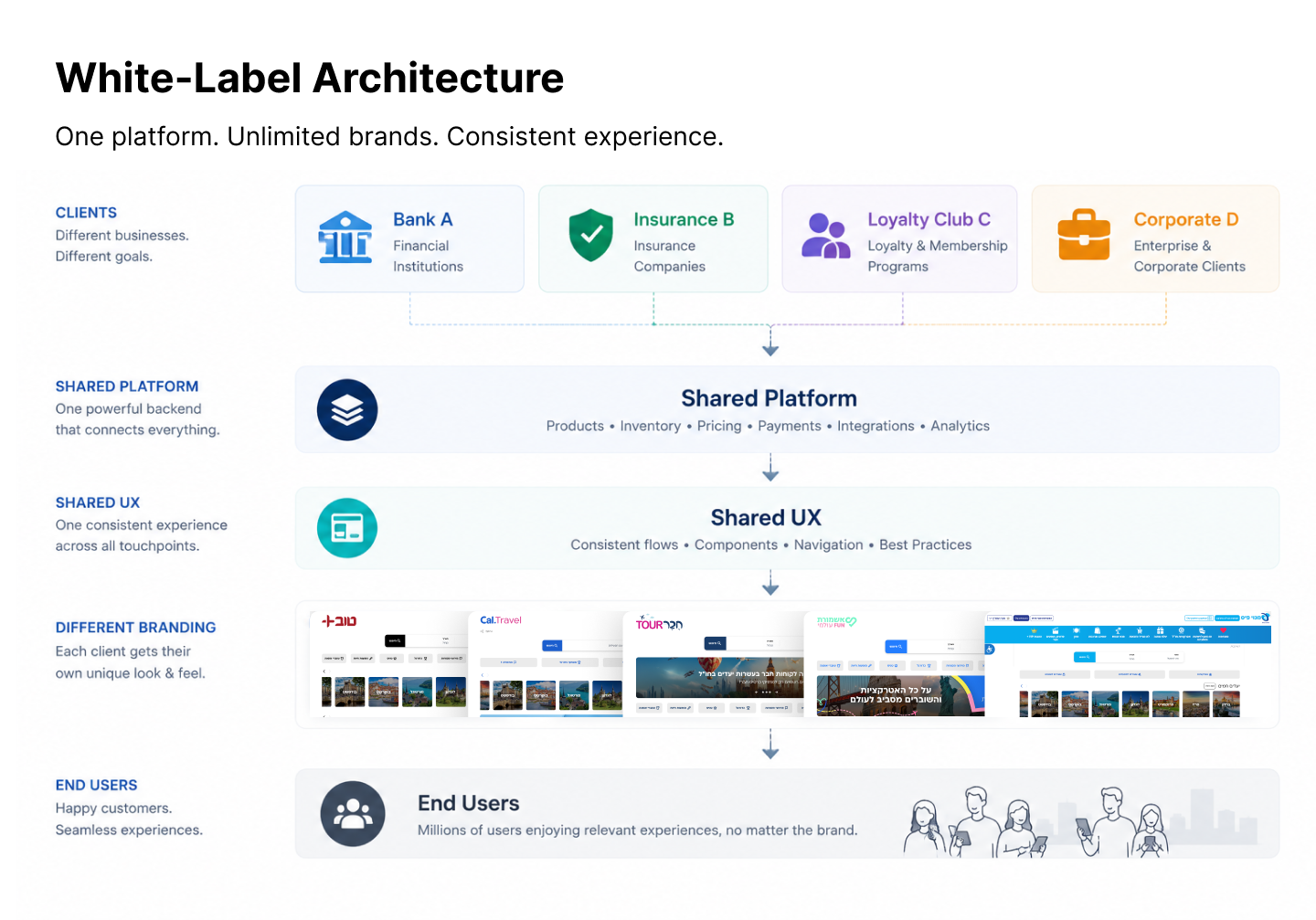Screen dimensions: 1316x920
Task: Click the word 'Components'
Action: click(736, 545)
